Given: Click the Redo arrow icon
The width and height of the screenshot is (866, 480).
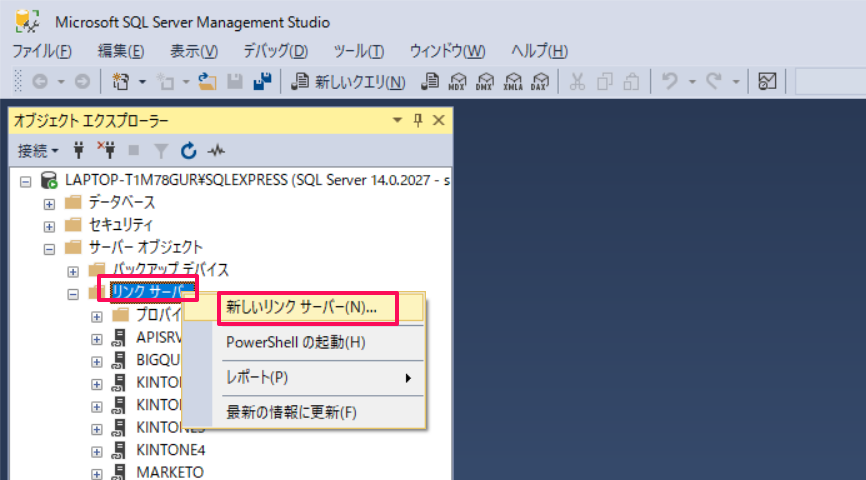Looking at the screenshot, I should [x=714, y=82].
